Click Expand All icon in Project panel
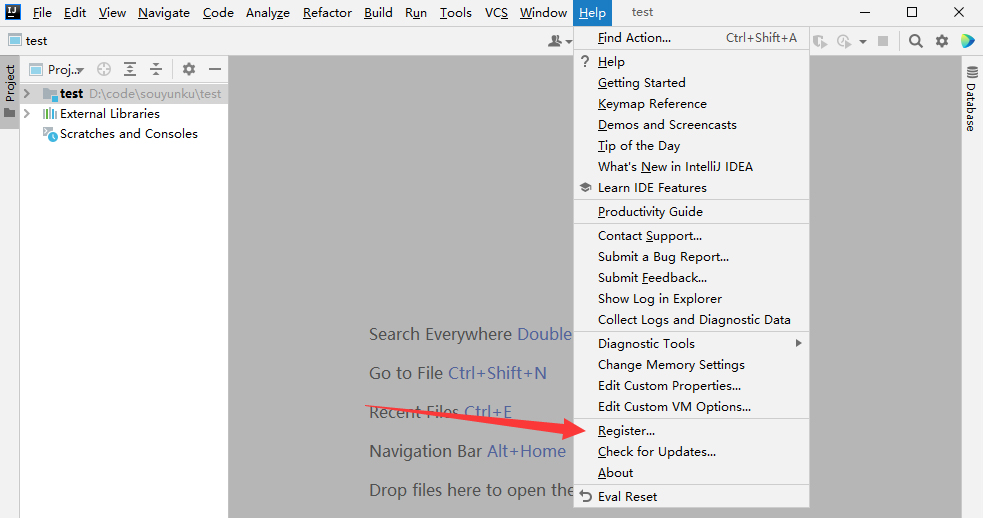Image resolution: width=983 pixels, height=518 pixels. pos(130,70)
